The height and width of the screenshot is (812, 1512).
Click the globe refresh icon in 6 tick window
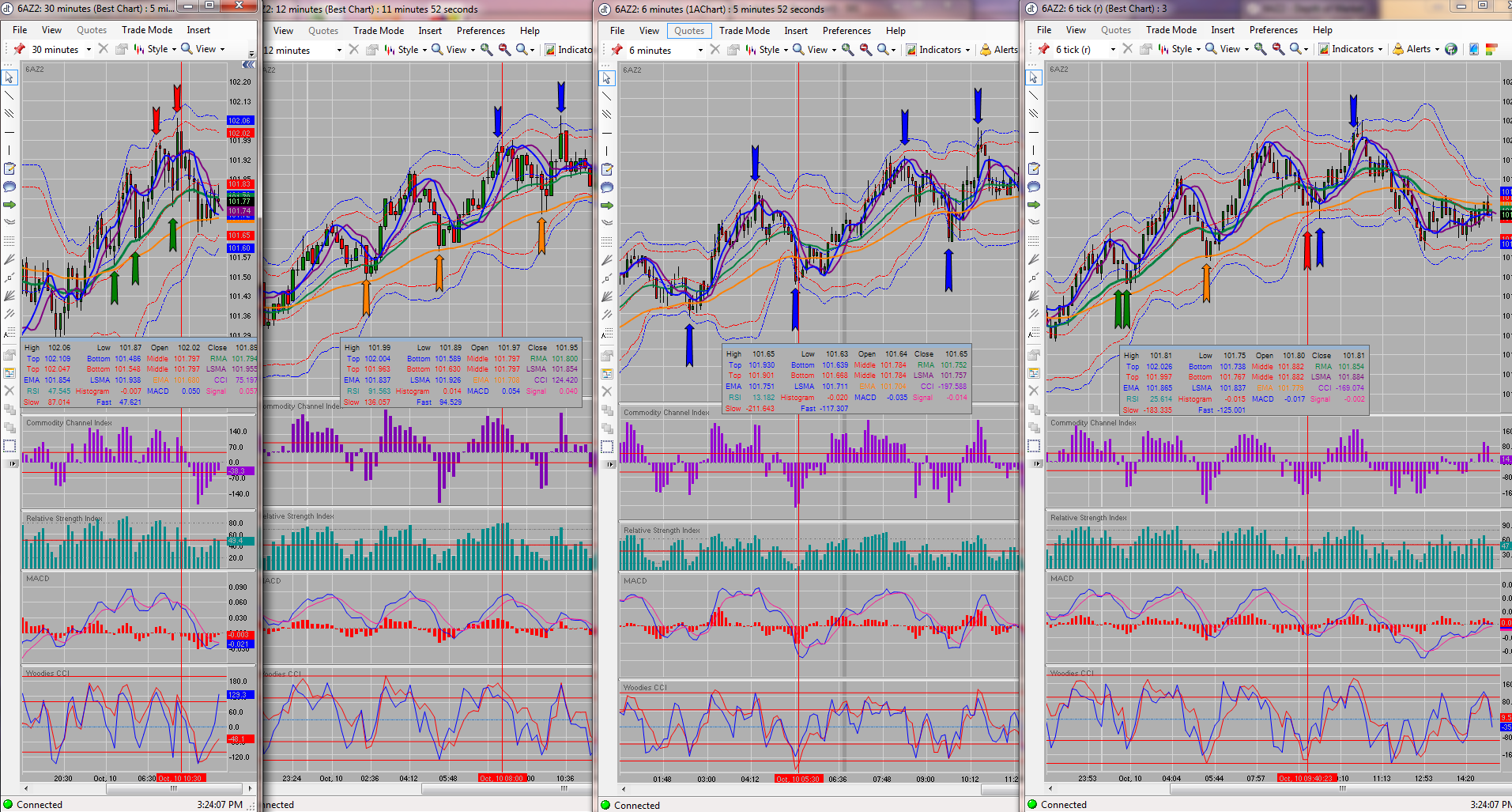click(1451, 48)
